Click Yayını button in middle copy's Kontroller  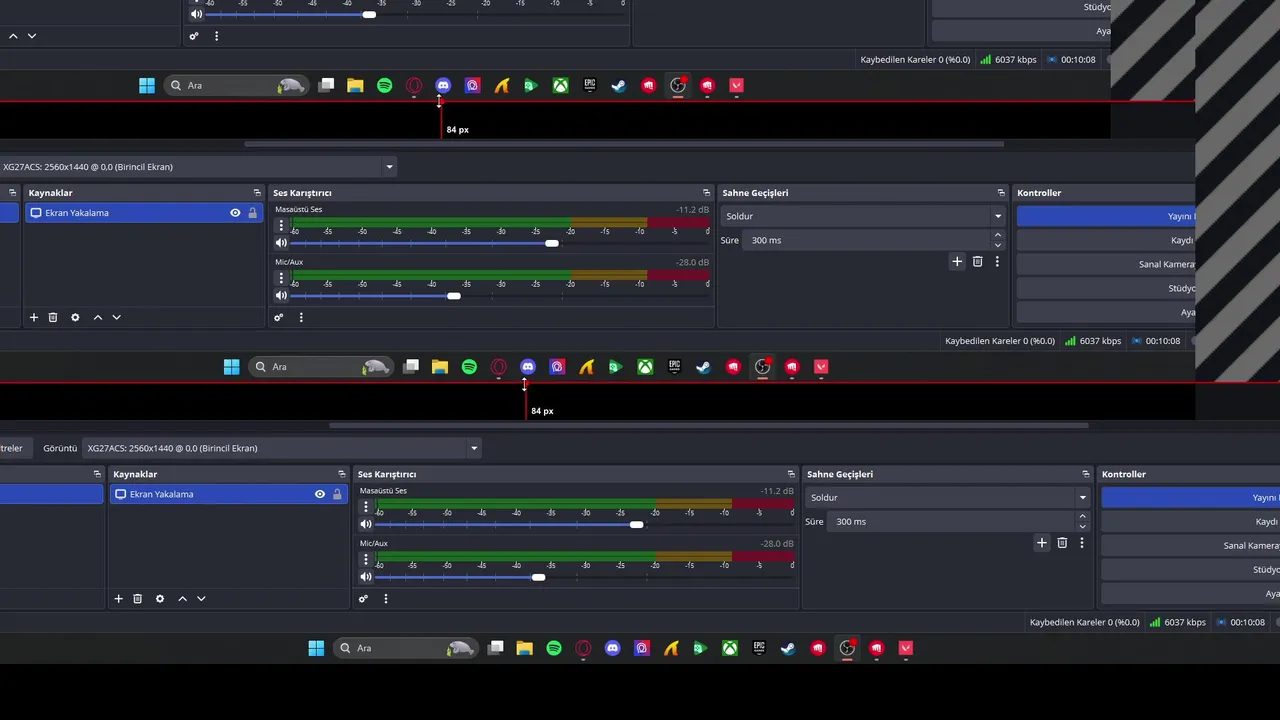(1106, 216)
